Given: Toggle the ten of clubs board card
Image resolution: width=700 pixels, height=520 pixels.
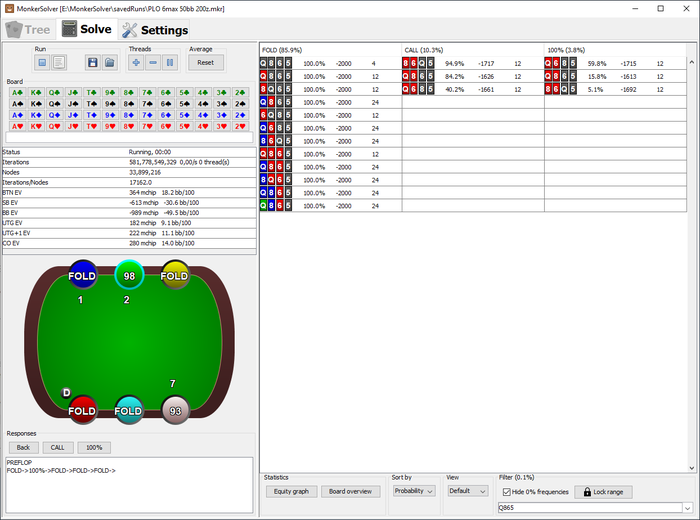Looking at the screenshot, I should point(92,92).
